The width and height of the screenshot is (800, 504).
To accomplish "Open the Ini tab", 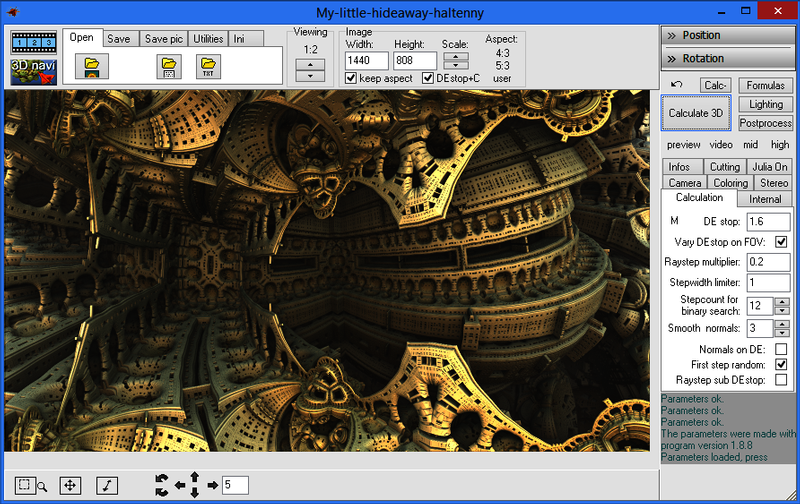I will [x=246, y=39].
